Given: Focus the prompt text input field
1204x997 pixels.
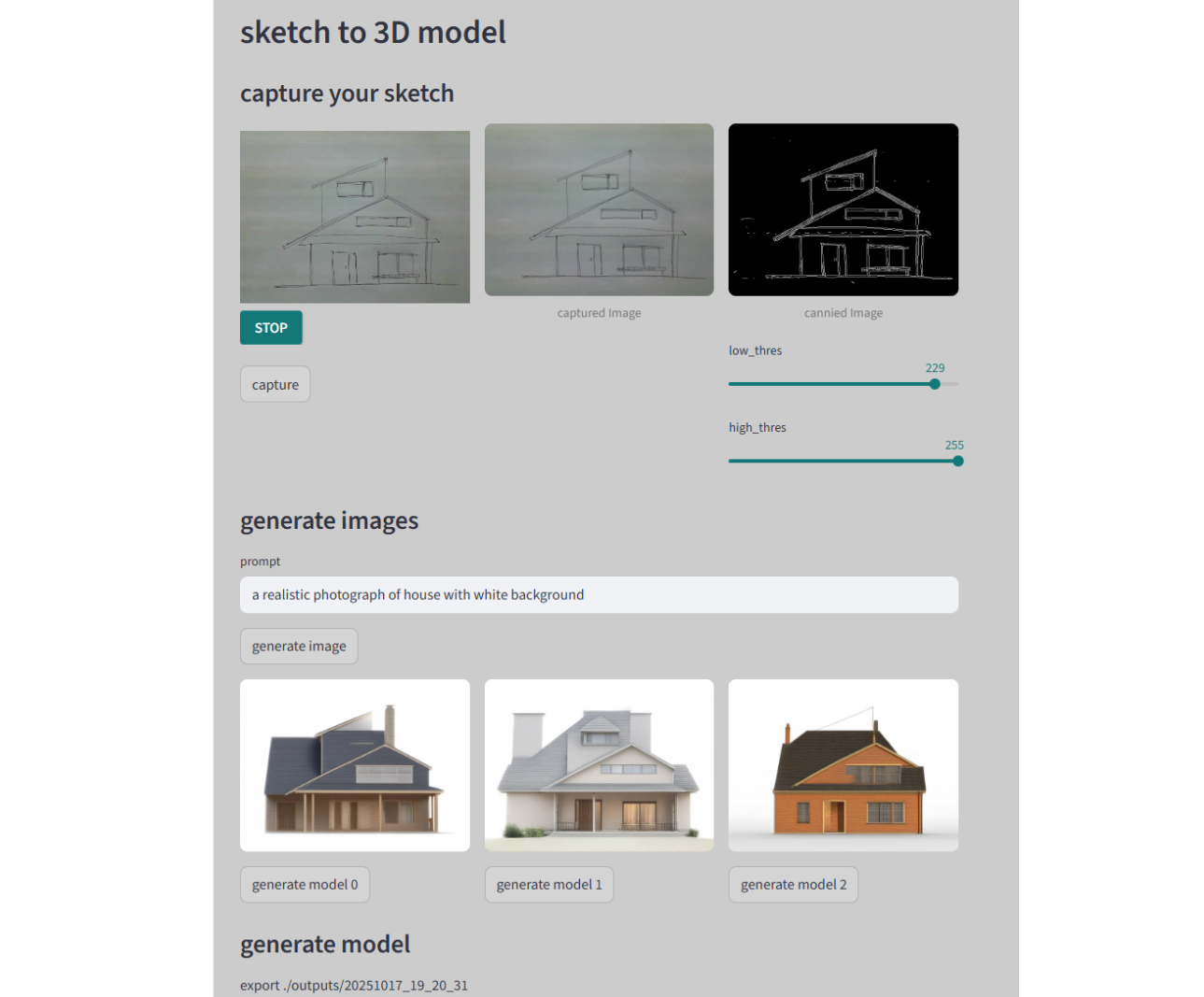Looking at the screenshot, I should [x=599, y=595].
